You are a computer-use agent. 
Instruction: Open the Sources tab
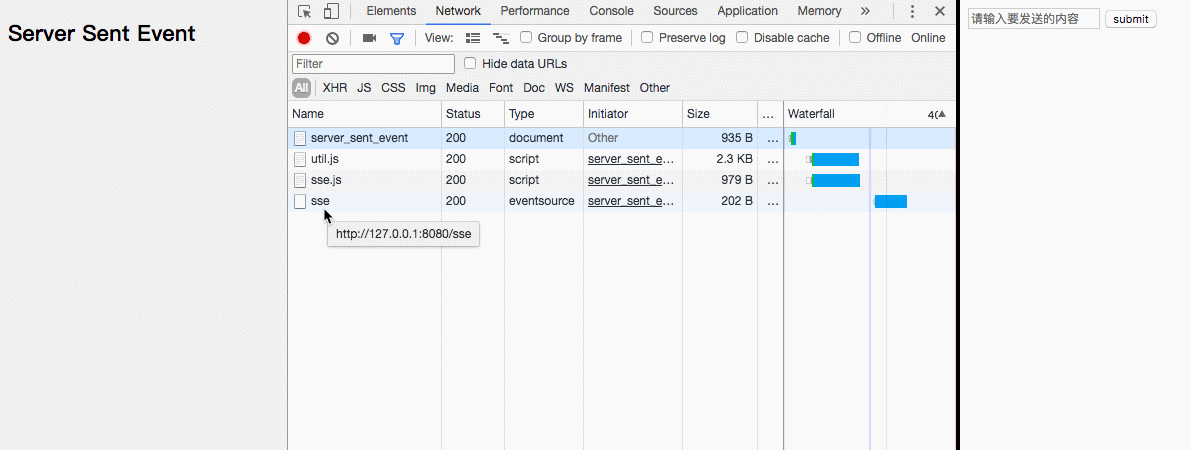[x=675, y=12]
